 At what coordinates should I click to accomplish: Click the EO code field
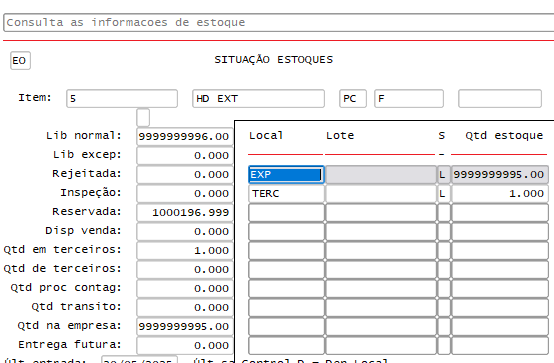point(20,60)
